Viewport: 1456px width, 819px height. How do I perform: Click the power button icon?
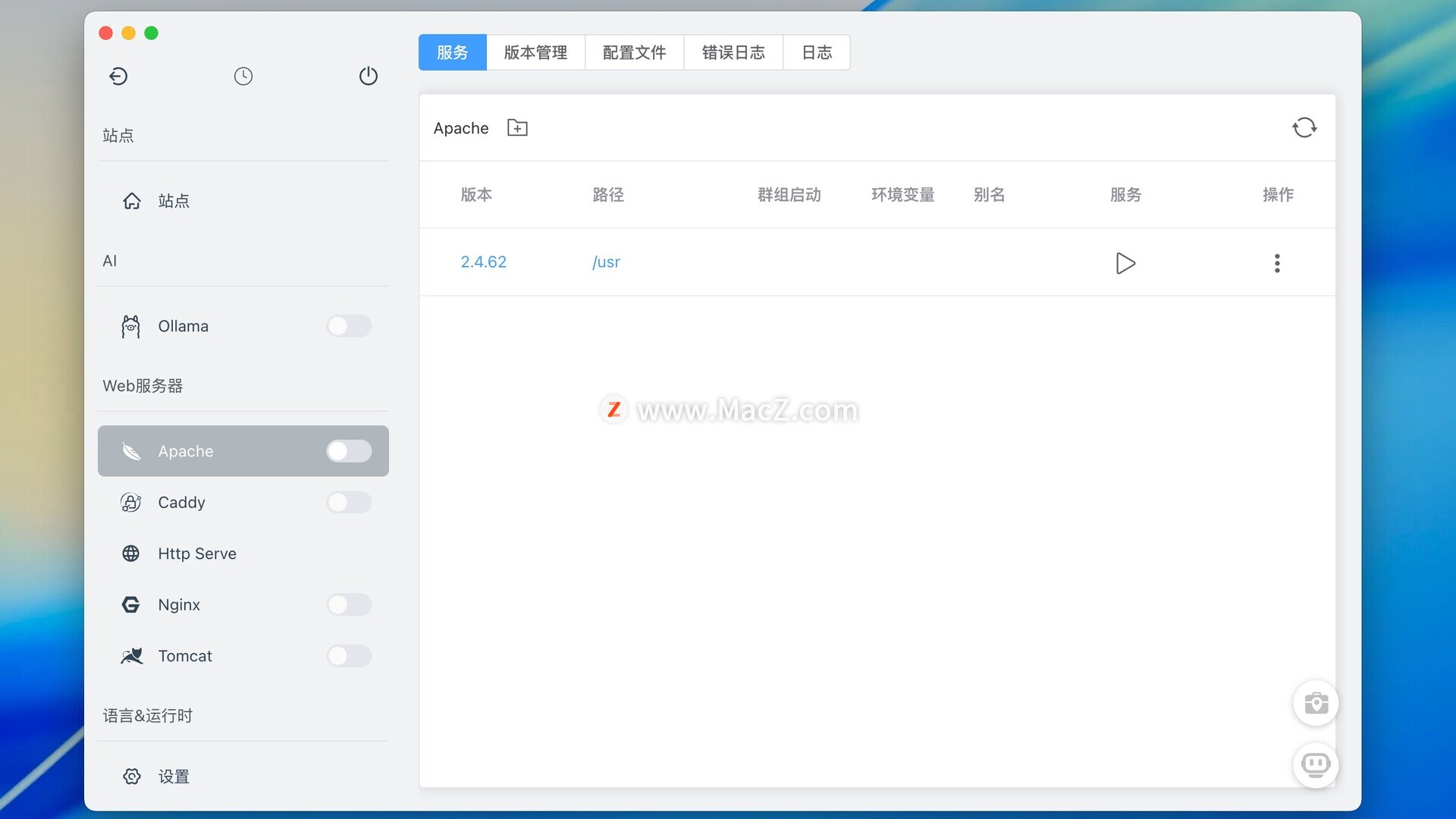pyautogui.click(x=369, y=76)
